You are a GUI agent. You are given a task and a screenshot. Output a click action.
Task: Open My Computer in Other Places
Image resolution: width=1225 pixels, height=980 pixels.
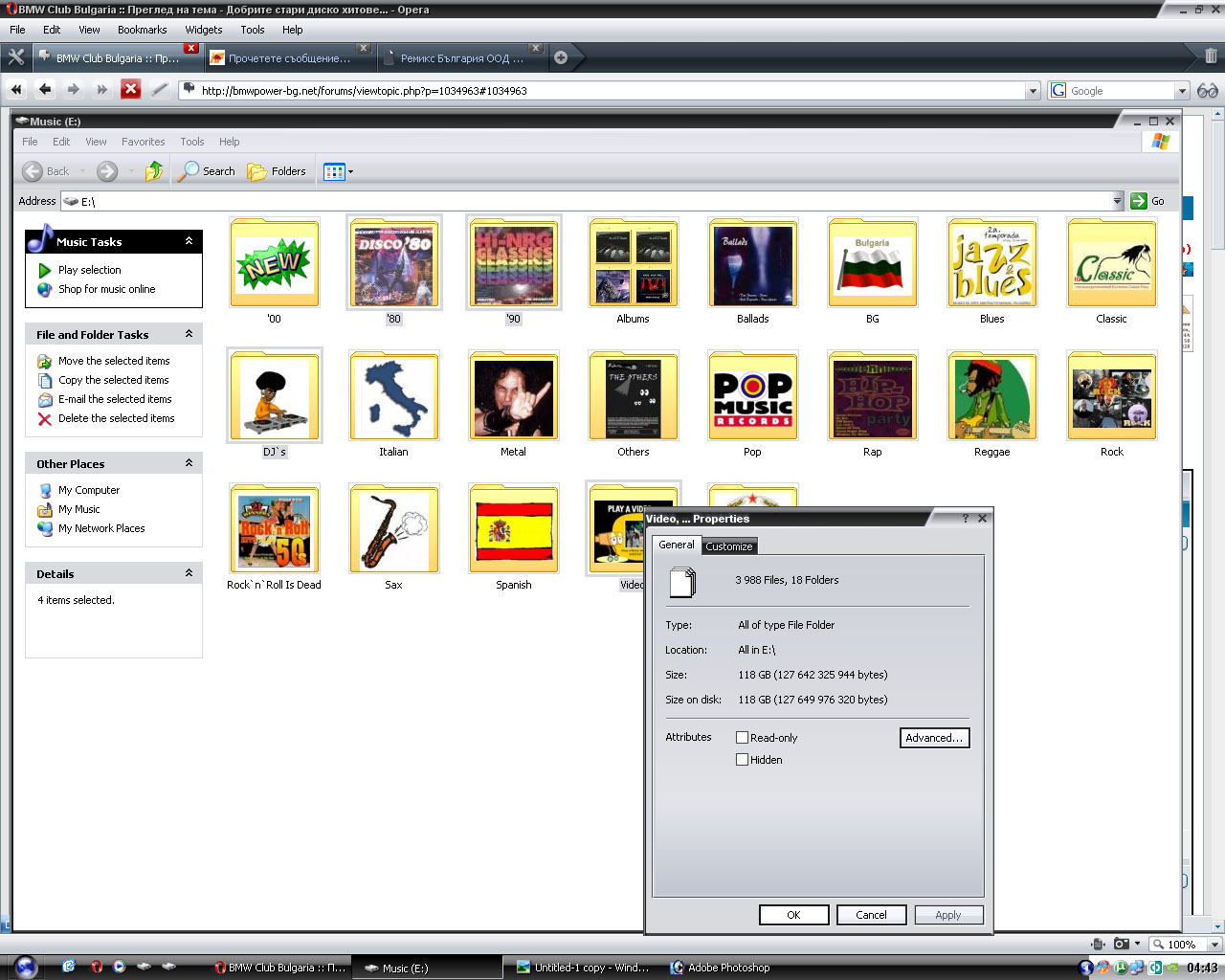(x=88, y=490)
